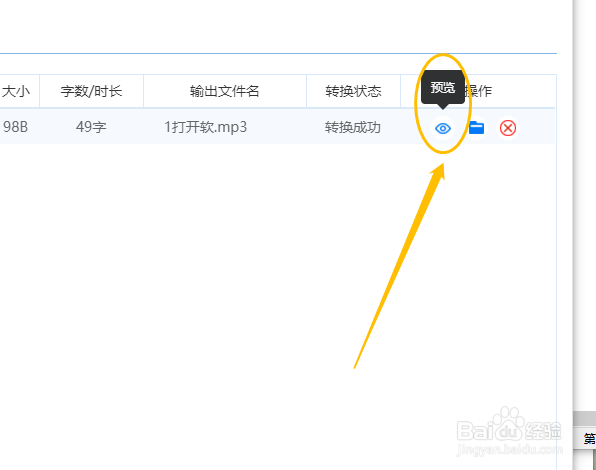Screen dimensions: 596x470
Task: Select the 大小 column header
Action: click(x=16, y=91)
